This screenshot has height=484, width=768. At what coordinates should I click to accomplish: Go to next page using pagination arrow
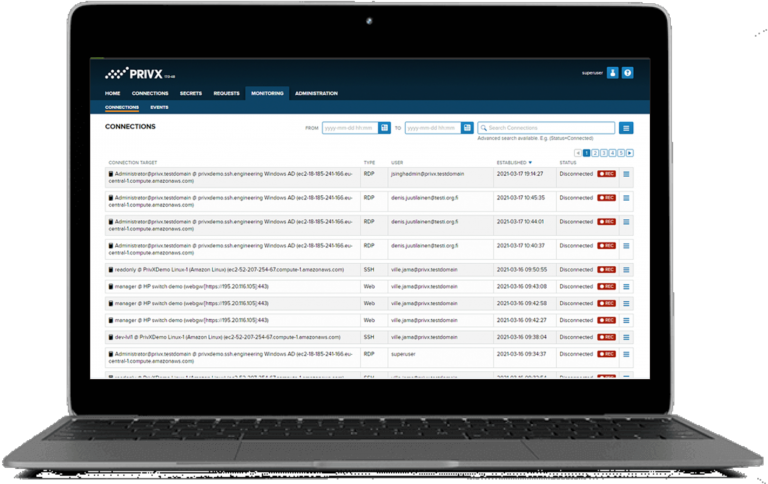pyautogui.click(x=630, y=152)
